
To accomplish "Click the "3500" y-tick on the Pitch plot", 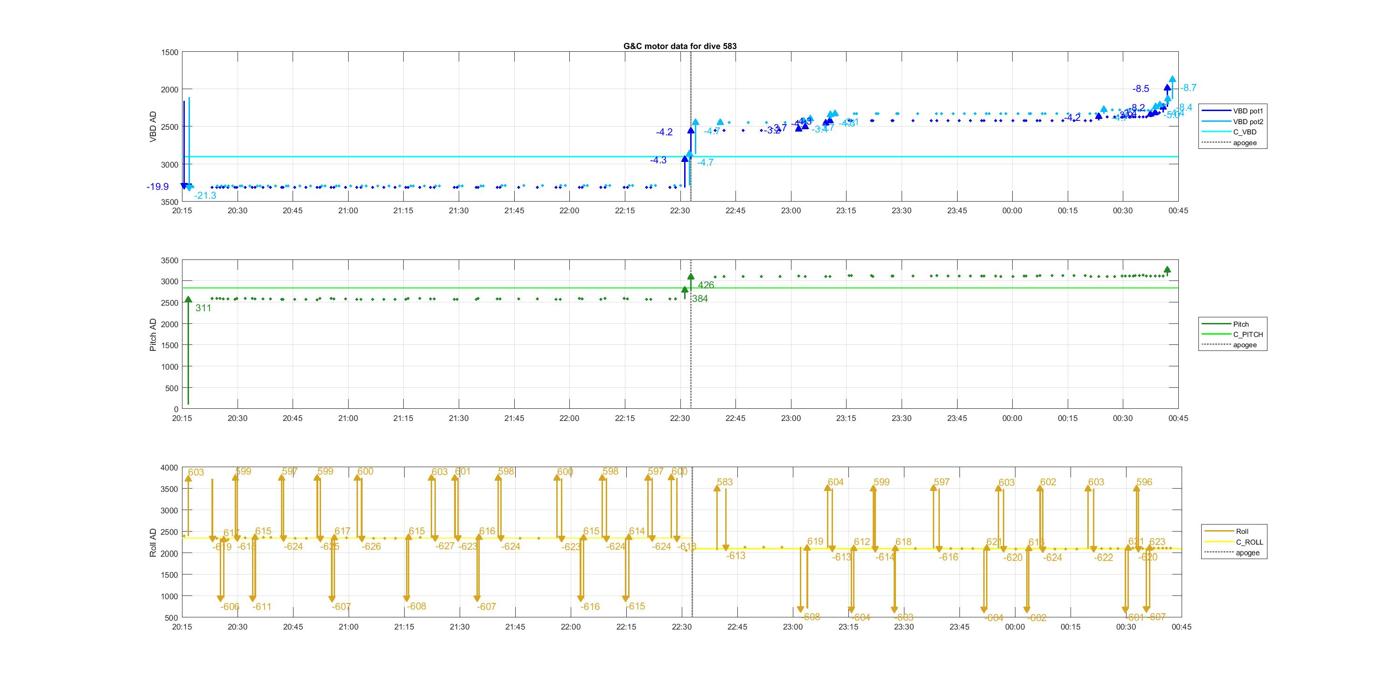I will click(170, 260).
